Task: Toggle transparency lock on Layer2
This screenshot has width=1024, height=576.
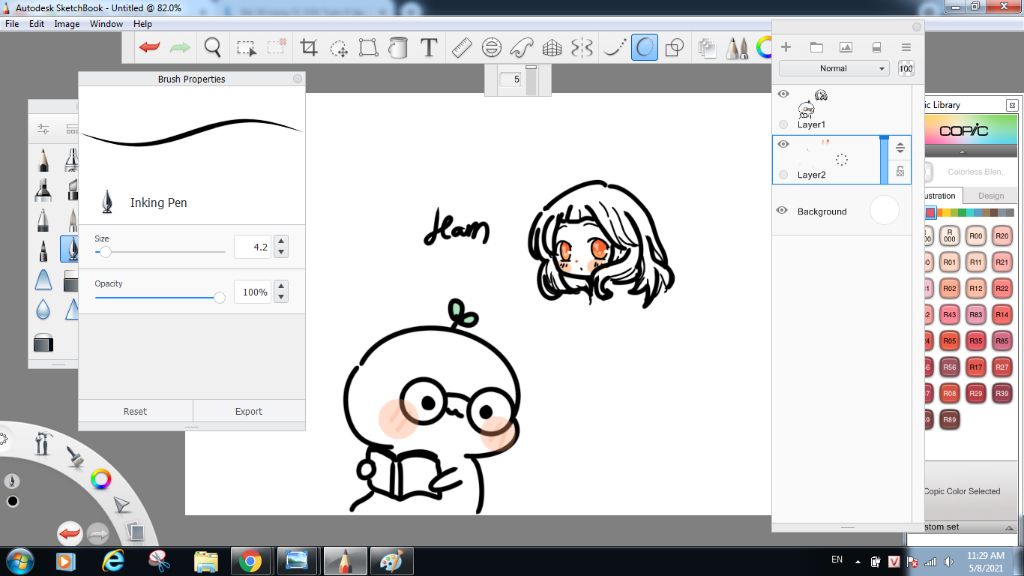Action: tap(900, 171)
